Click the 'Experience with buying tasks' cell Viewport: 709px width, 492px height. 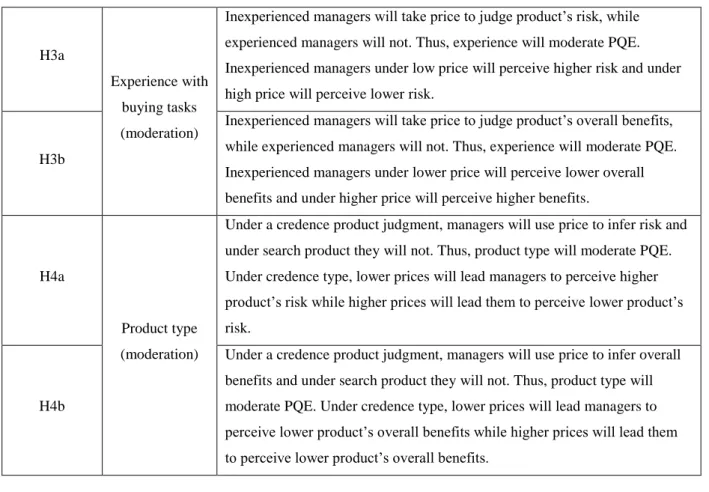point(160,111)
